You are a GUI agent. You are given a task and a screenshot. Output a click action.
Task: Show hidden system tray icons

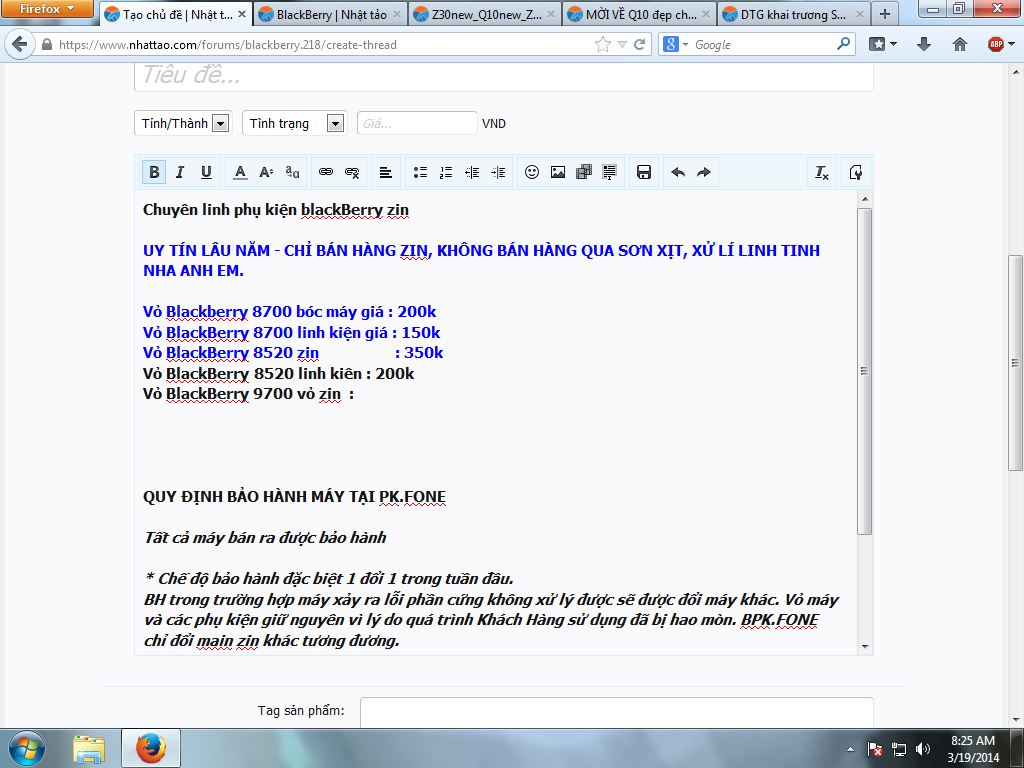(850, 749)
